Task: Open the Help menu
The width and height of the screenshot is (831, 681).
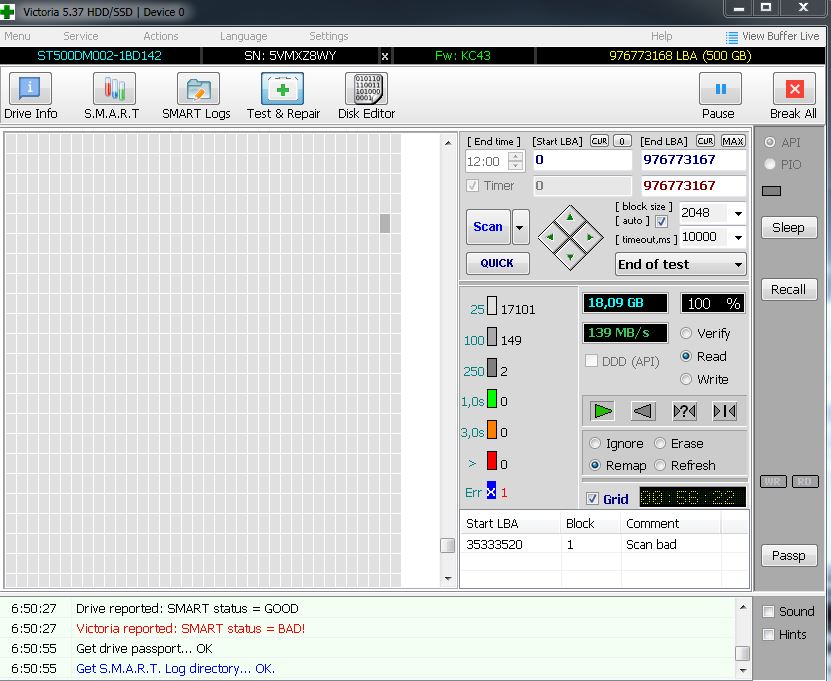Action: pyautogui.click(x=661, y=36)
